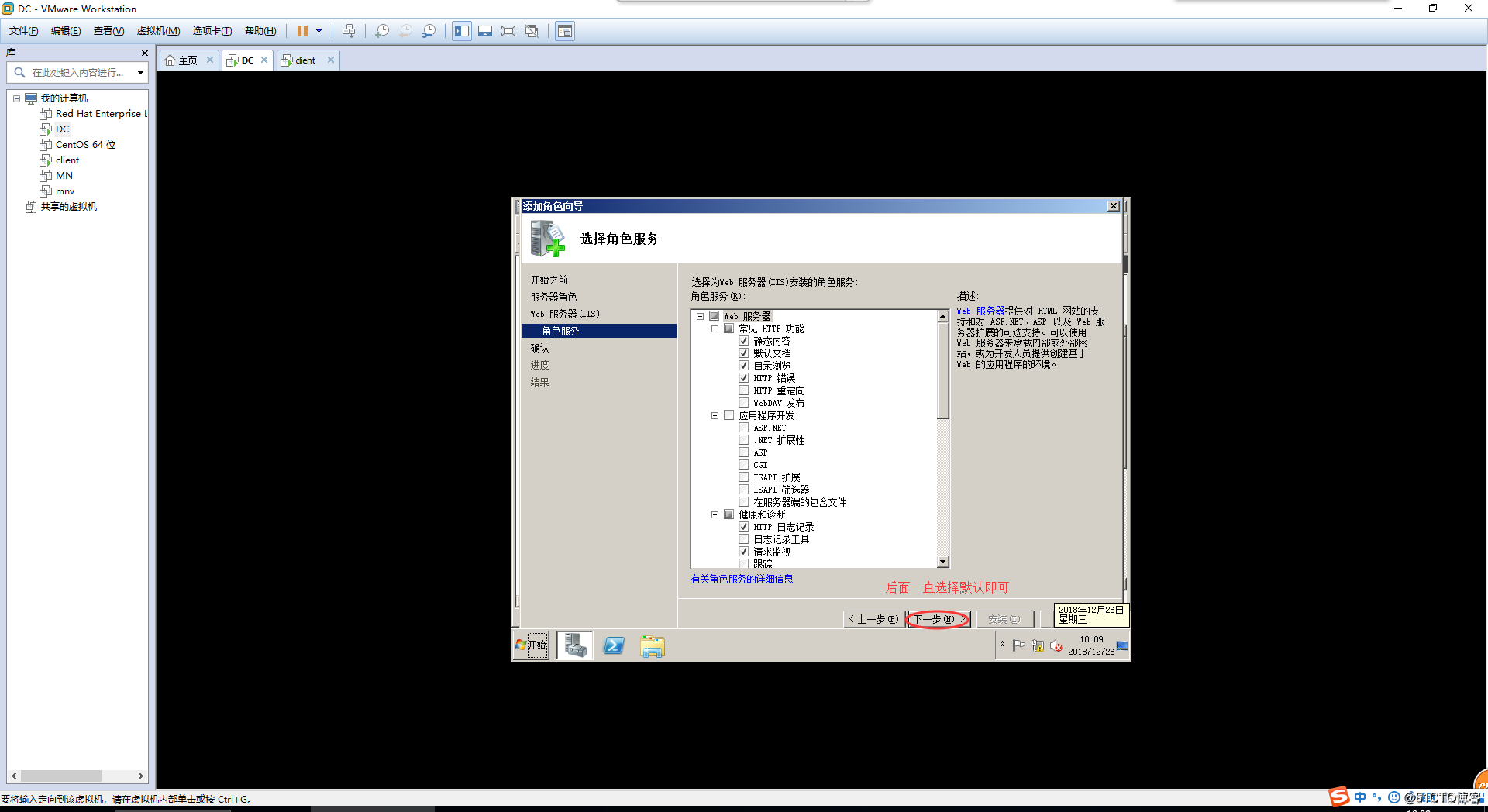Uncheck 默认文档 role service
Image resolution: width=1488 pixels, height=812 pixels.
(x=743, y=353)
